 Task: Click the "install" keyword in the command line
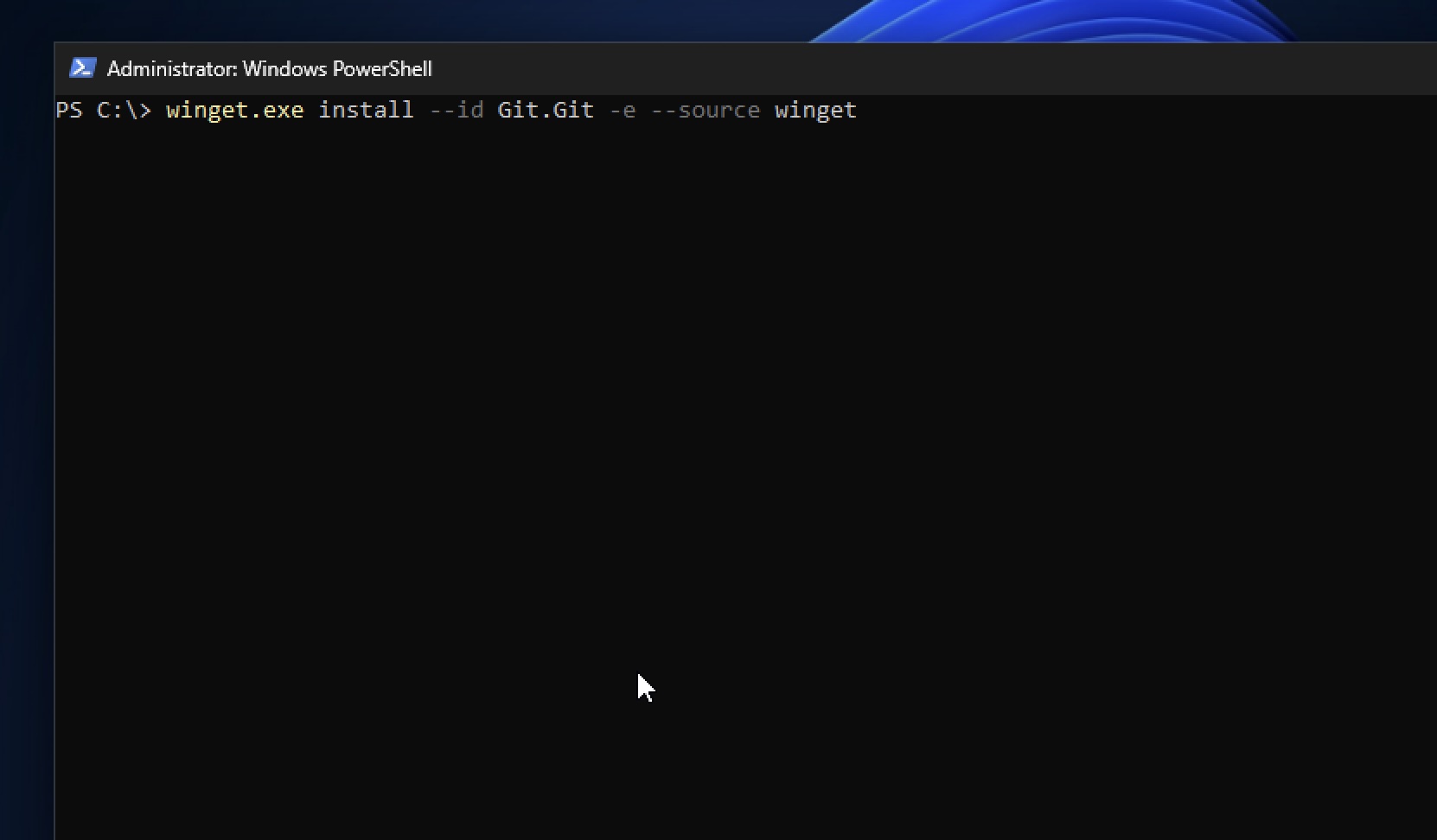pyautogui.click(x=367, y=110)
